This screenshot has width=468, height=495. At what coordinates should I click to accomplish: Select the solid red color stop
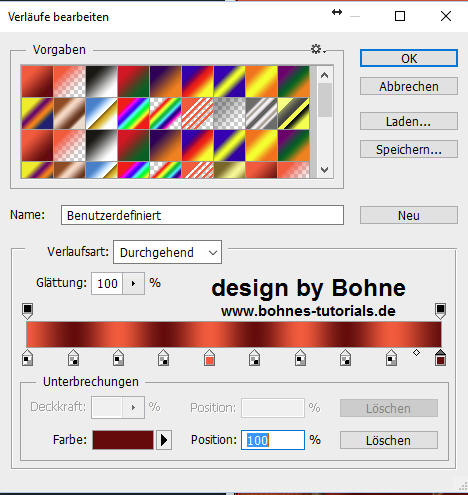209,358
